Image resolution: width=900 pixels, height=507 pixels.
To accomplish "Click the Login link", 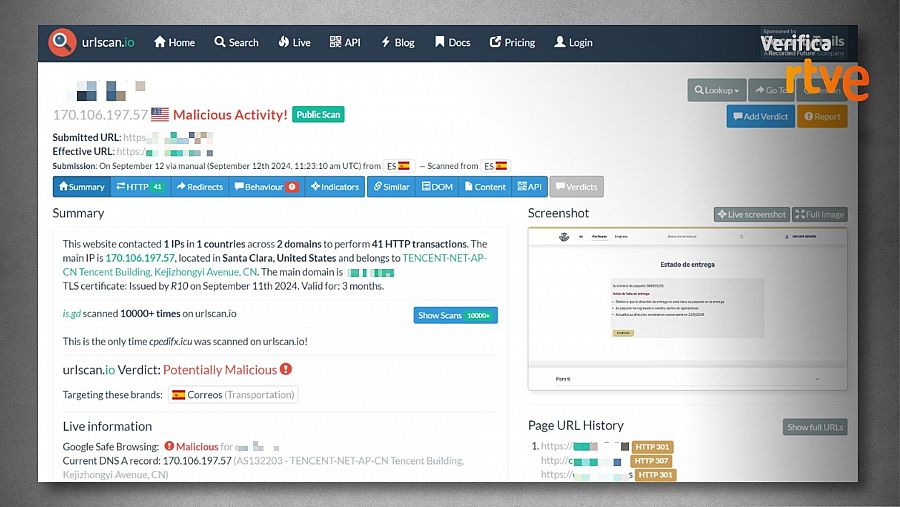I will 573,42.
